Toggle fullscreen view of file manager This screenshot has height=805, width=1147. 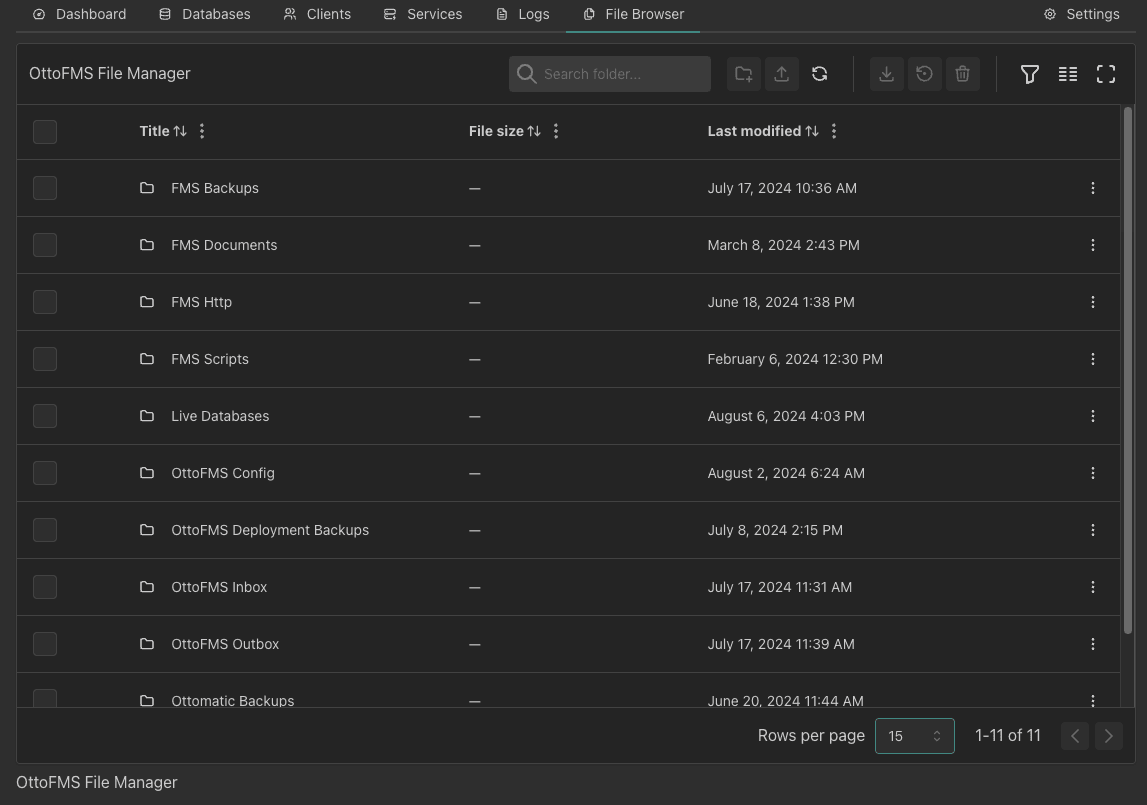point(1105,74)
